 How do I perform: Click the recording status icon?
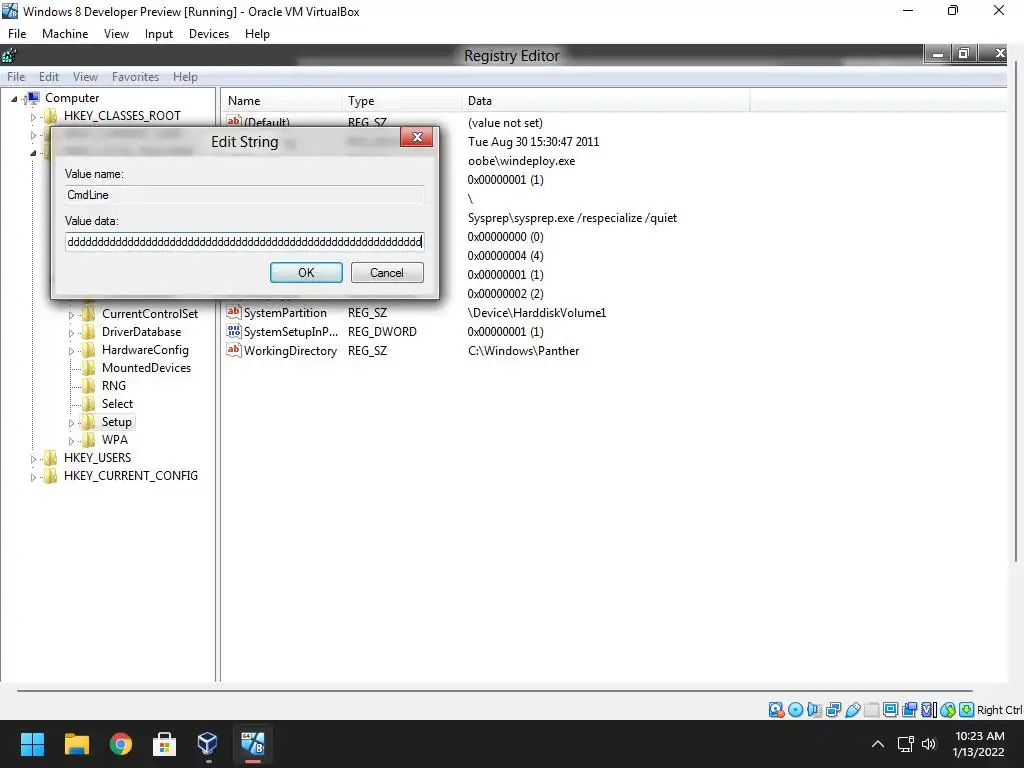point(909,710)
